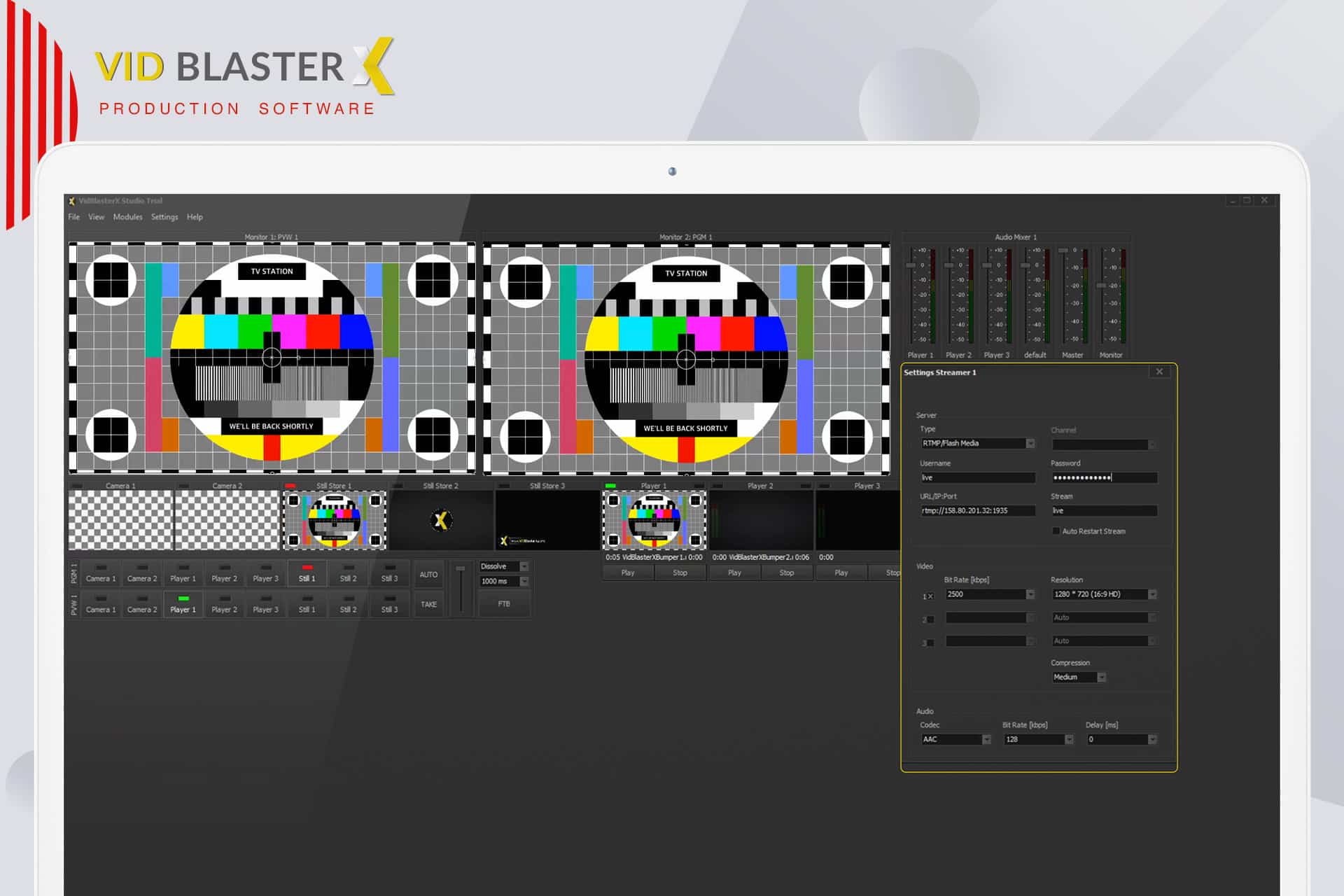Viewport: 1344px width, 896px height.
Task: Switch PVW 1 row to Camera 2
Action: (142, 604)
